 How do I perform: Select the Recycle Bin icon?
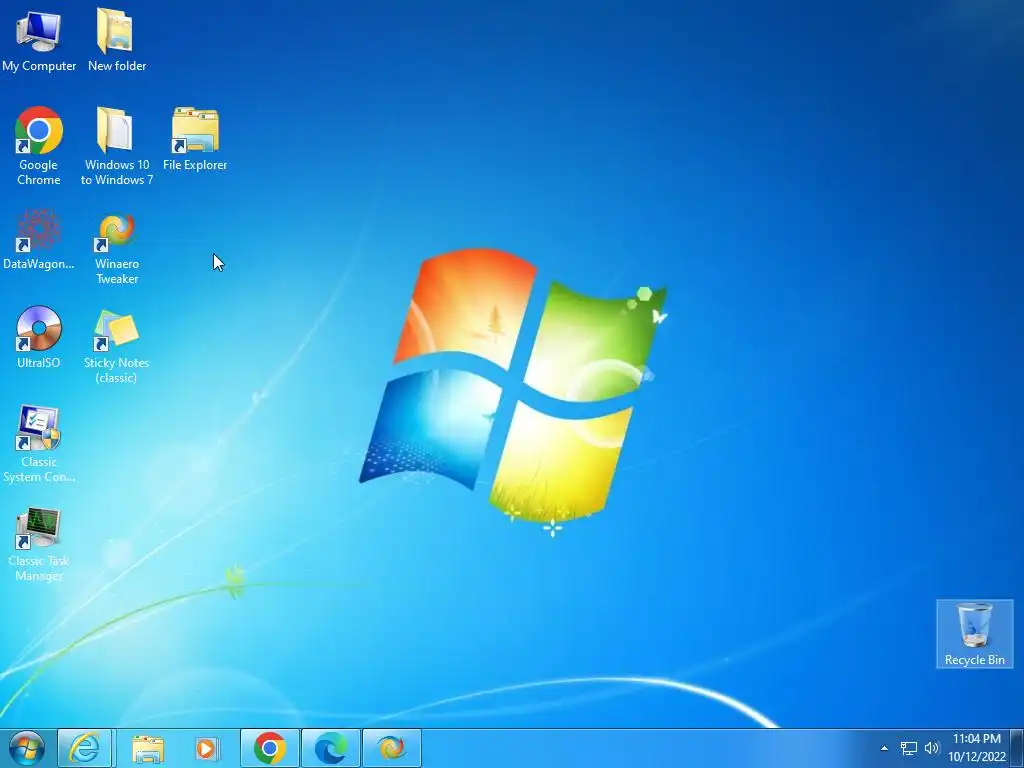click(x=974, y=634)
